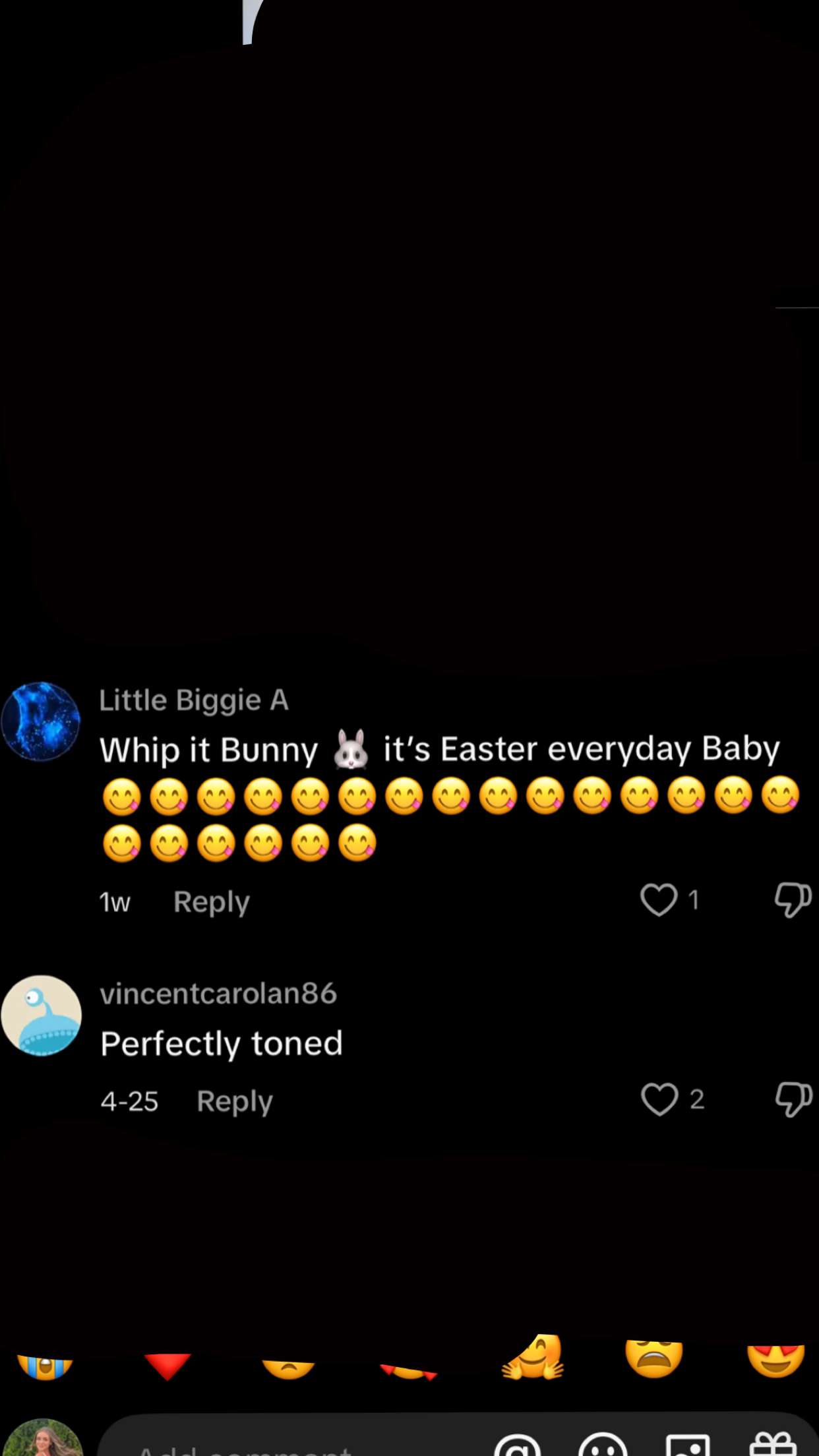Like the 'Perfectly toned' comment
819x1456 pixels.
pos(659,1099)
